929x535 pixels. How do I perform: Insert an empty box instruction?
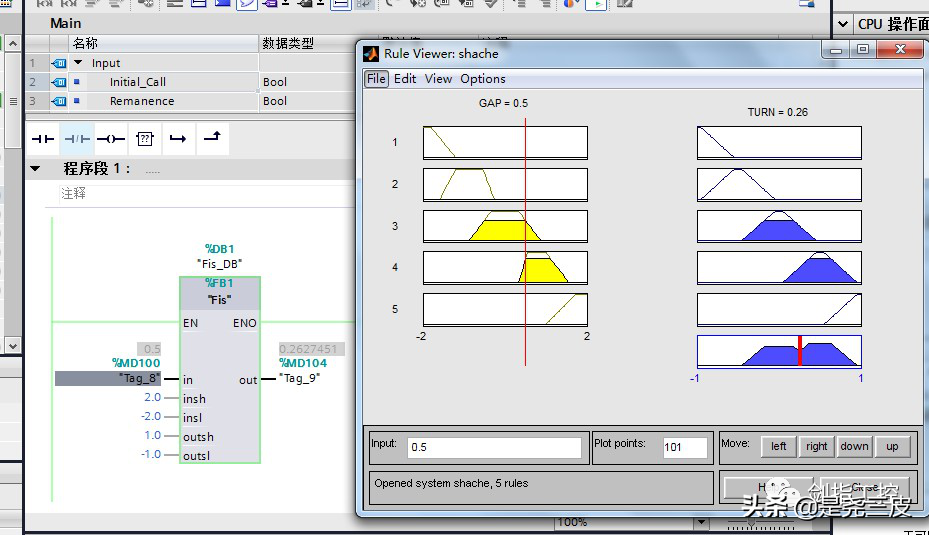pos(145,139)
